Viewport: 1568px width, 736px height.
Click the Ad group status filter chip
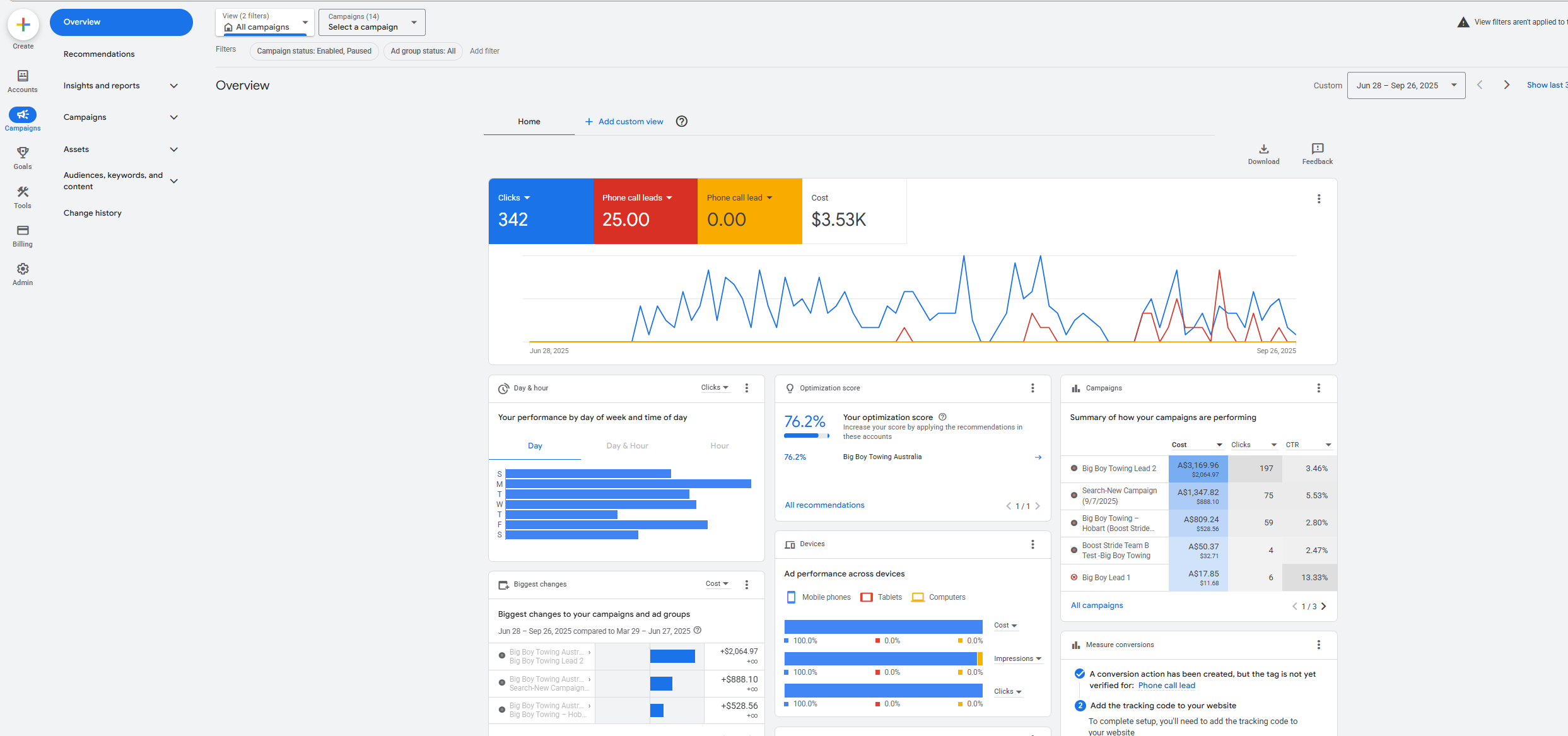point(423,51)
